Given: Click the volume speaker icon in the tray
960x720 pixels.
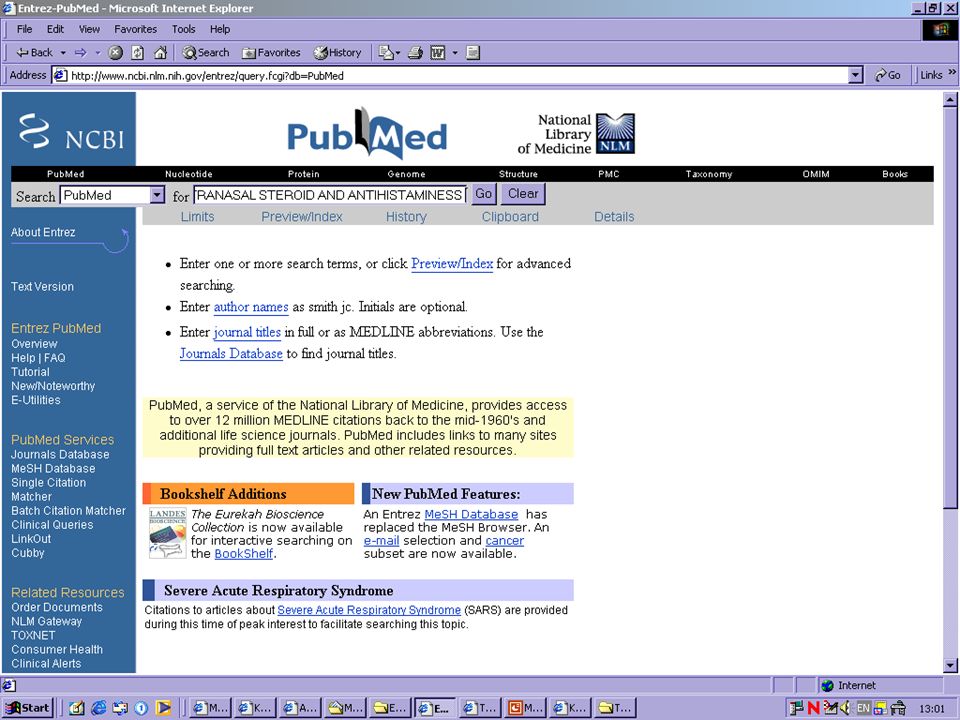Looking at the screenshot, I should [846, 708].
